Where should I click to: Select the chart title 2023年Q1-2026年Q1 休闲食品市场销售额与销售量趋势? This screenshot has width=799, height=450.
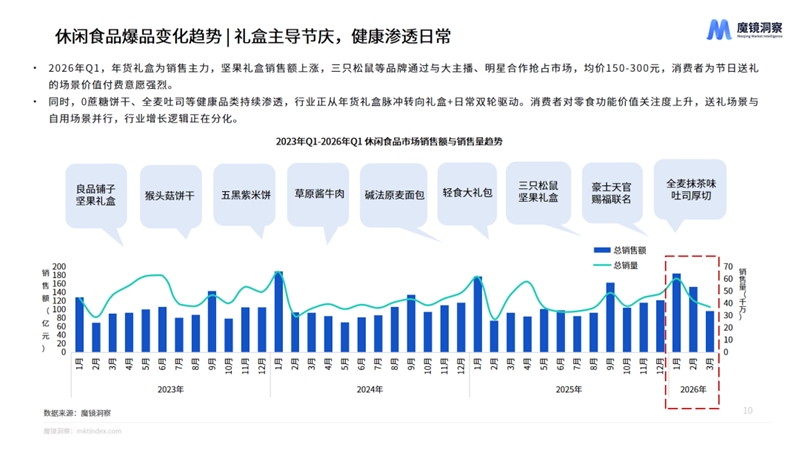coord(389,142)
